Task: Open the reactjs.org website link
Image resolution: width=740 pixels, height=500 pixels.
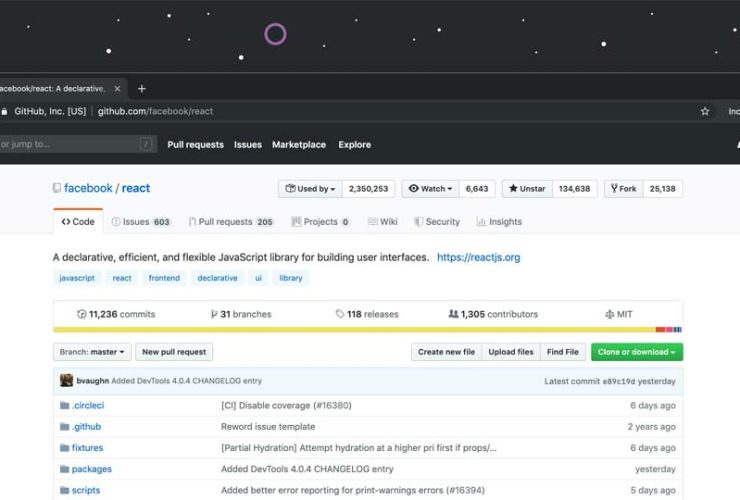Action: [x=478, y=257]
